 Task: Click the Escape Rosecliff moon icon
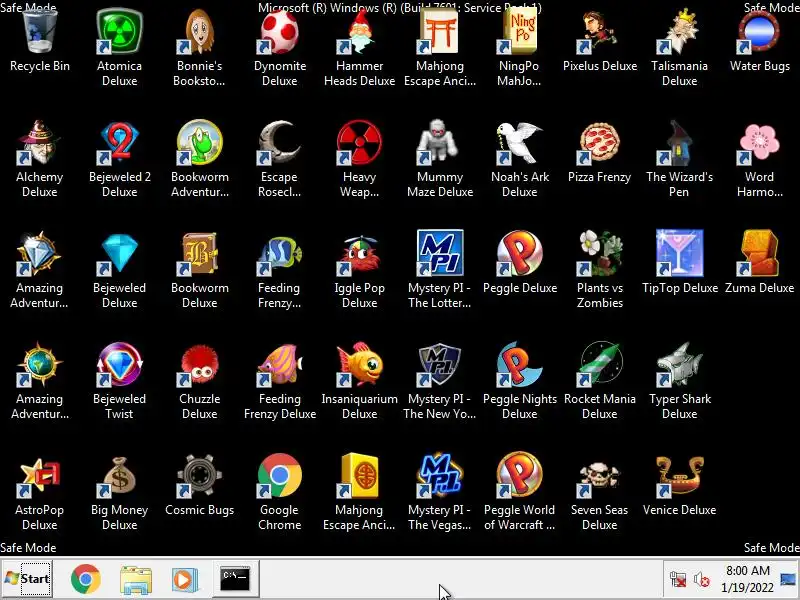(279, 143)
